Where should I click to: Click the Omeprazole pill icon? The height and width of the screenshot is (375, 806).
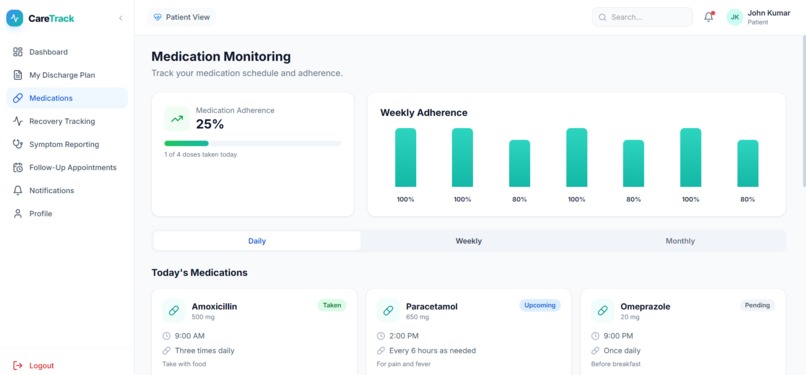(x=602, y=311)
